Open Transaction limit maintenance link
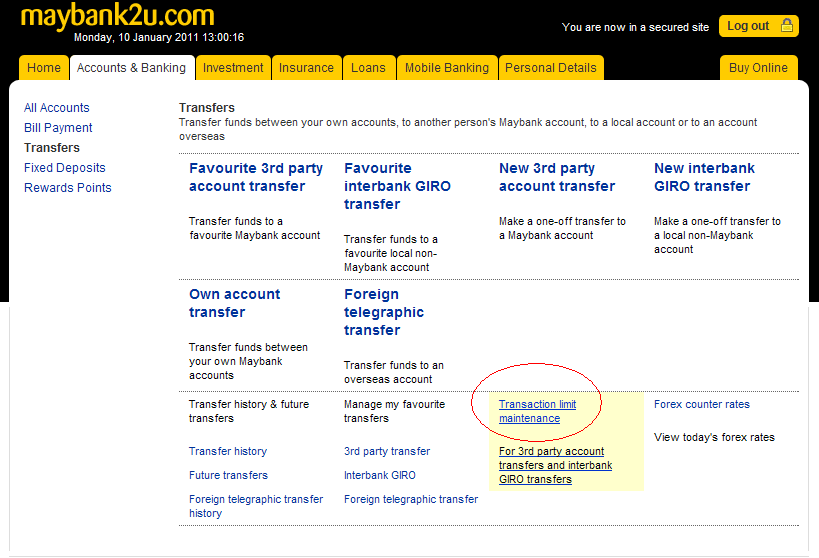The height and width of the screenshot is (558, 819). click(x=537, y=411)
